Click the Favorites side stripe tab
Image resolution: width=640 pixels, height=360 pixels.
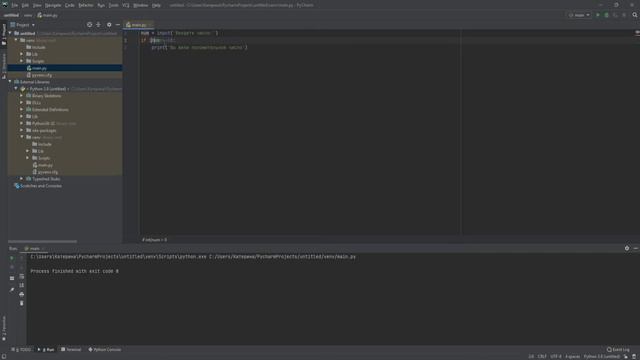[x=4, y=327]
